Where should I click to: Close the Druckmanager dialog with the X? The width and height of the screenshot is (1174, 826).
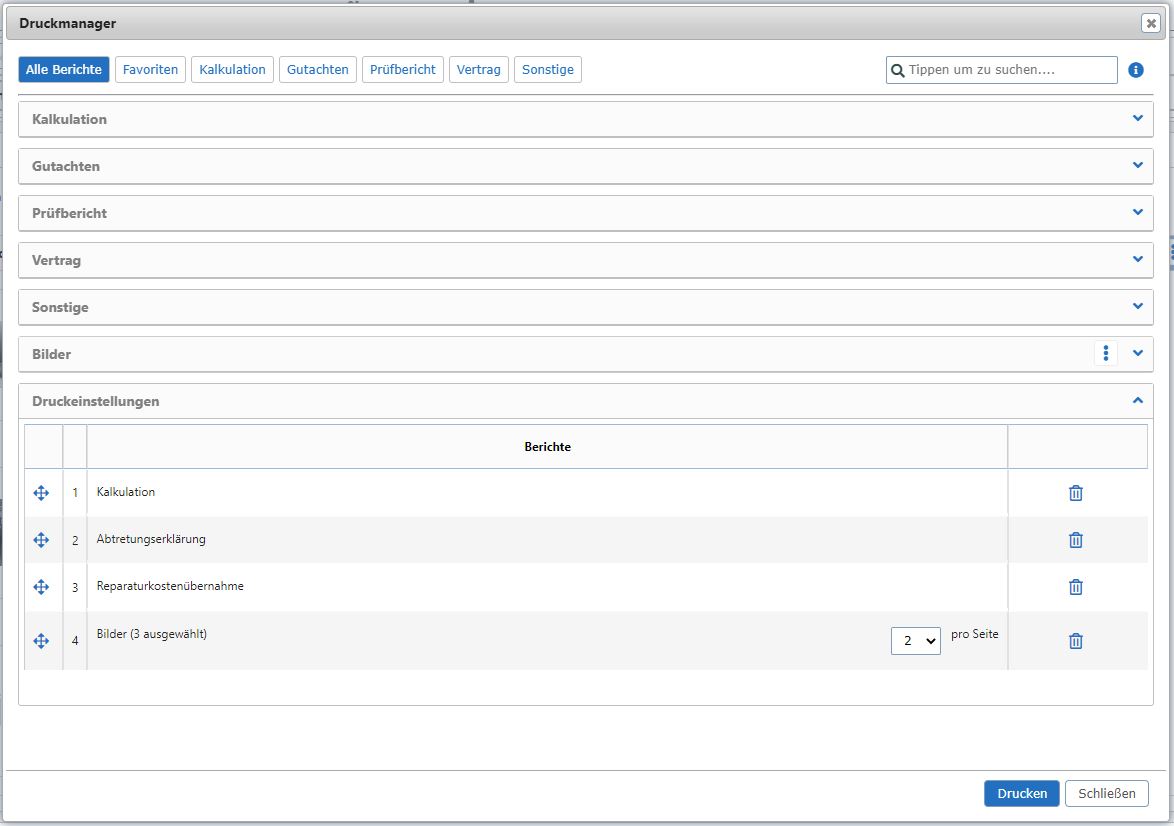[1151, 23]
